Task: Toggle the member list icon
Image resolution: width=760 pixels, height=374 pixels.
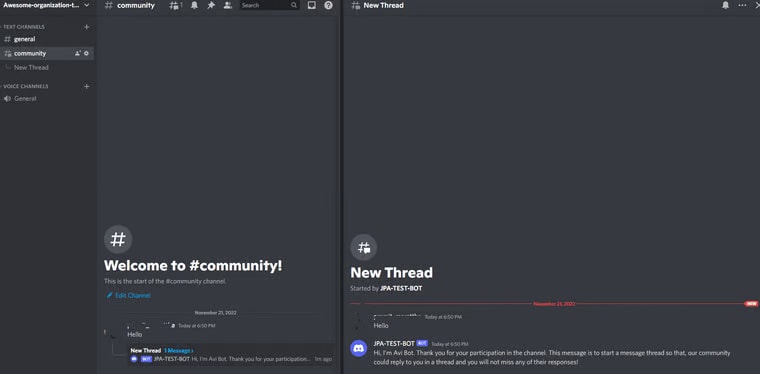Action: [227, 5]
